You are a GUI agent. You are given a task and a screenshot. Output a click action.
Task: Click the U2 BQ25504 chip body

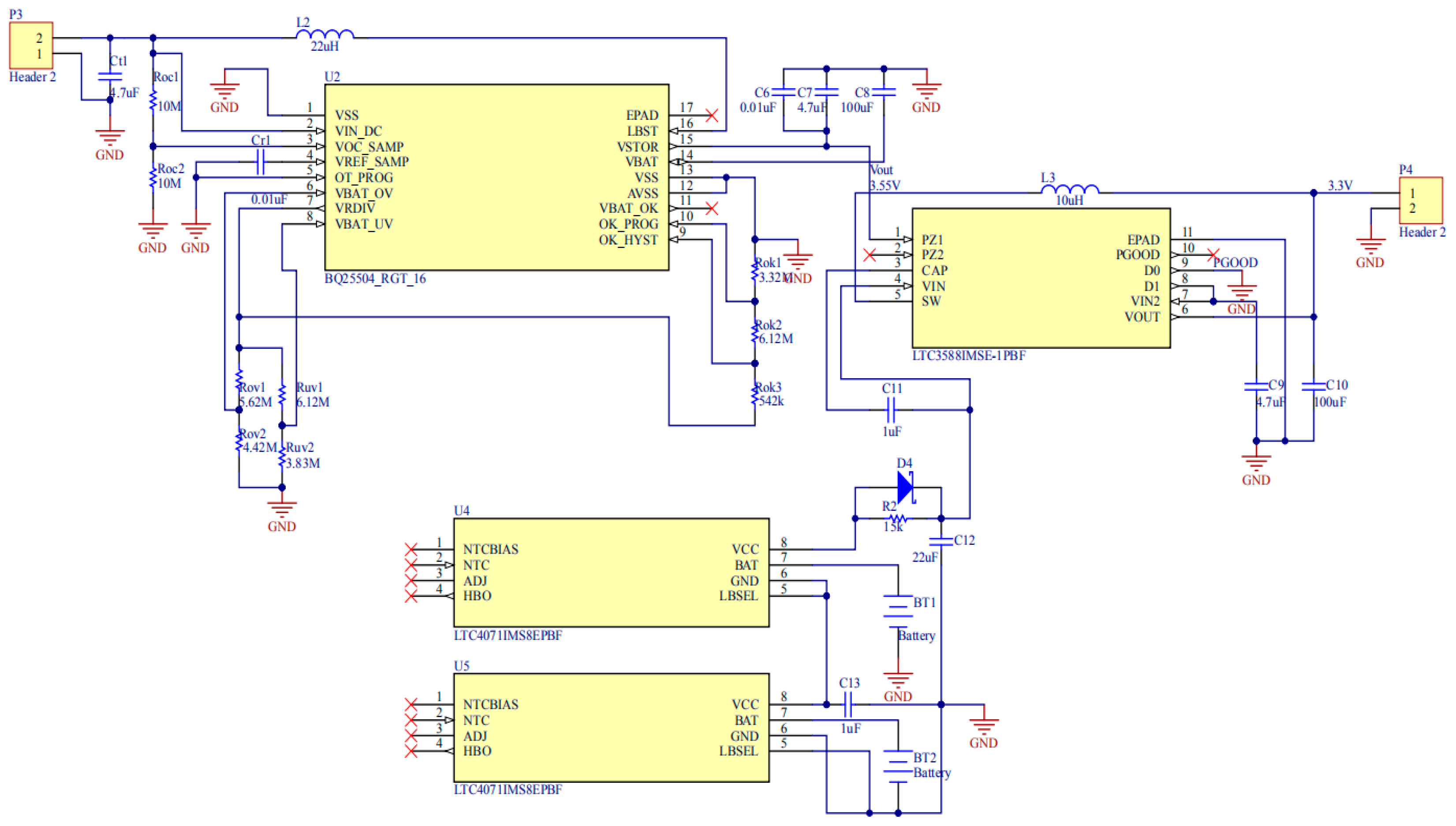496,177
